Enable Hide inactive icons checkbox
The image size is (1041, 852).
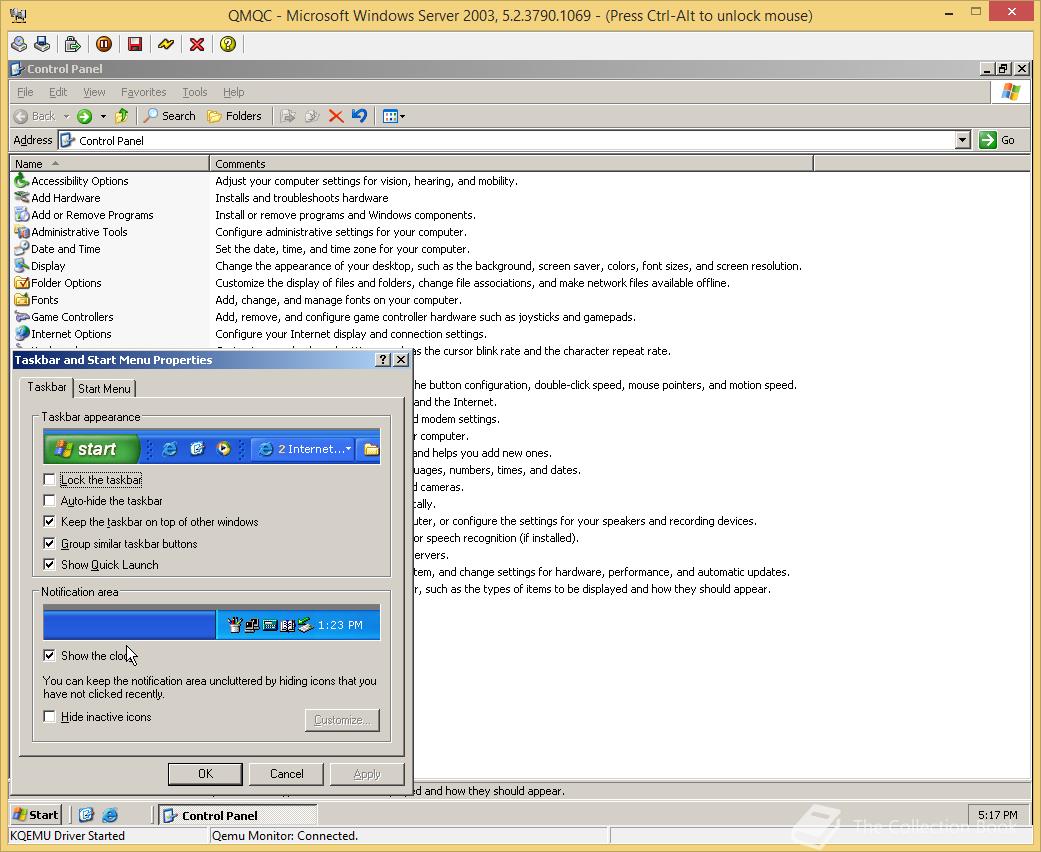tap(49, 717)
